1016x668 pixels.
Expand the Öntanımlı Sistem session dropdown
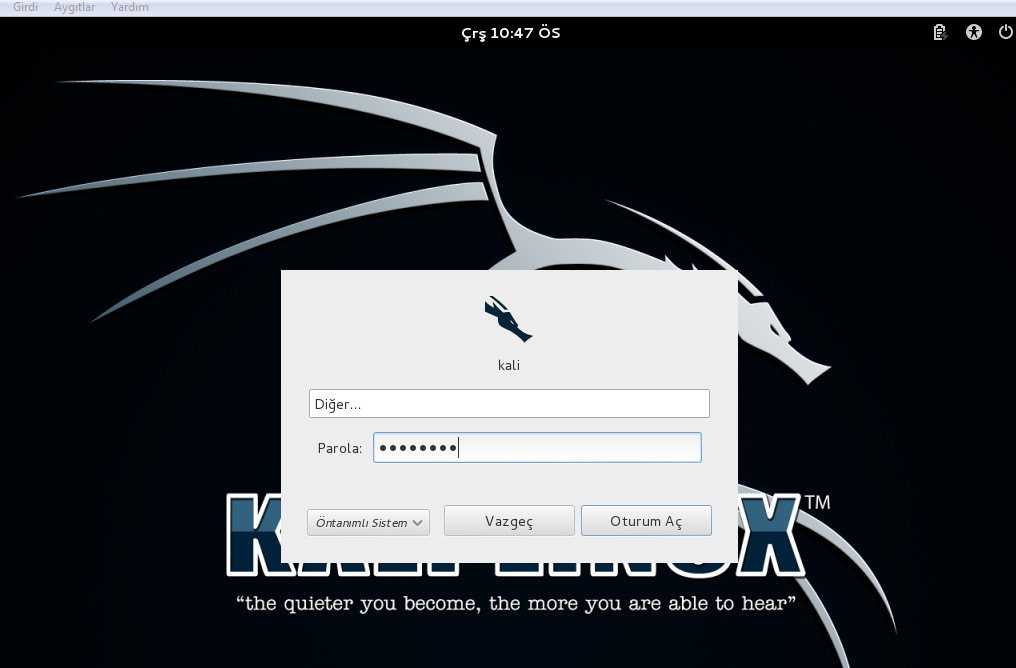point(368,522)
